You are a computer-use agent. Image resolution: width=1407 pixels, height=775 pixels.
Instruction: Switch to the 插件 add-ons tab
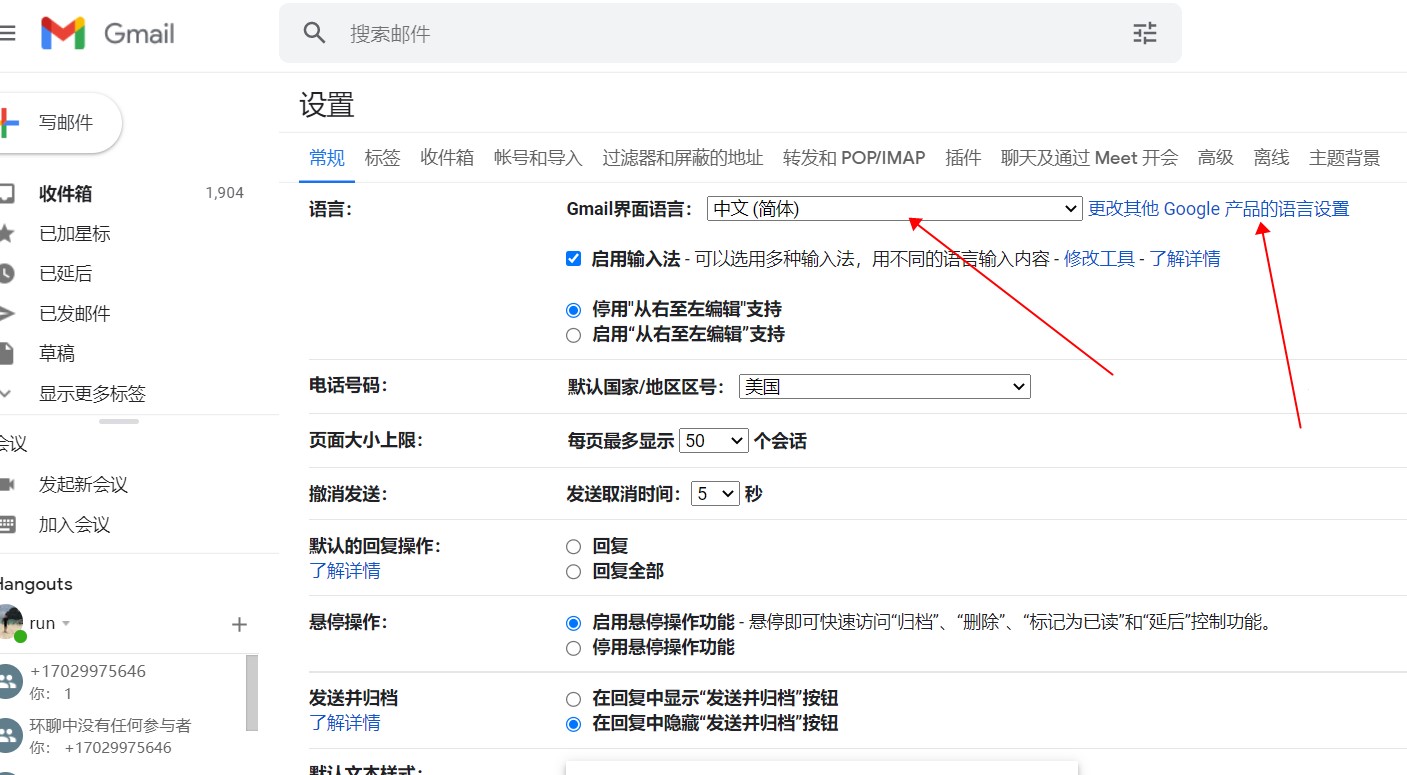963,157
